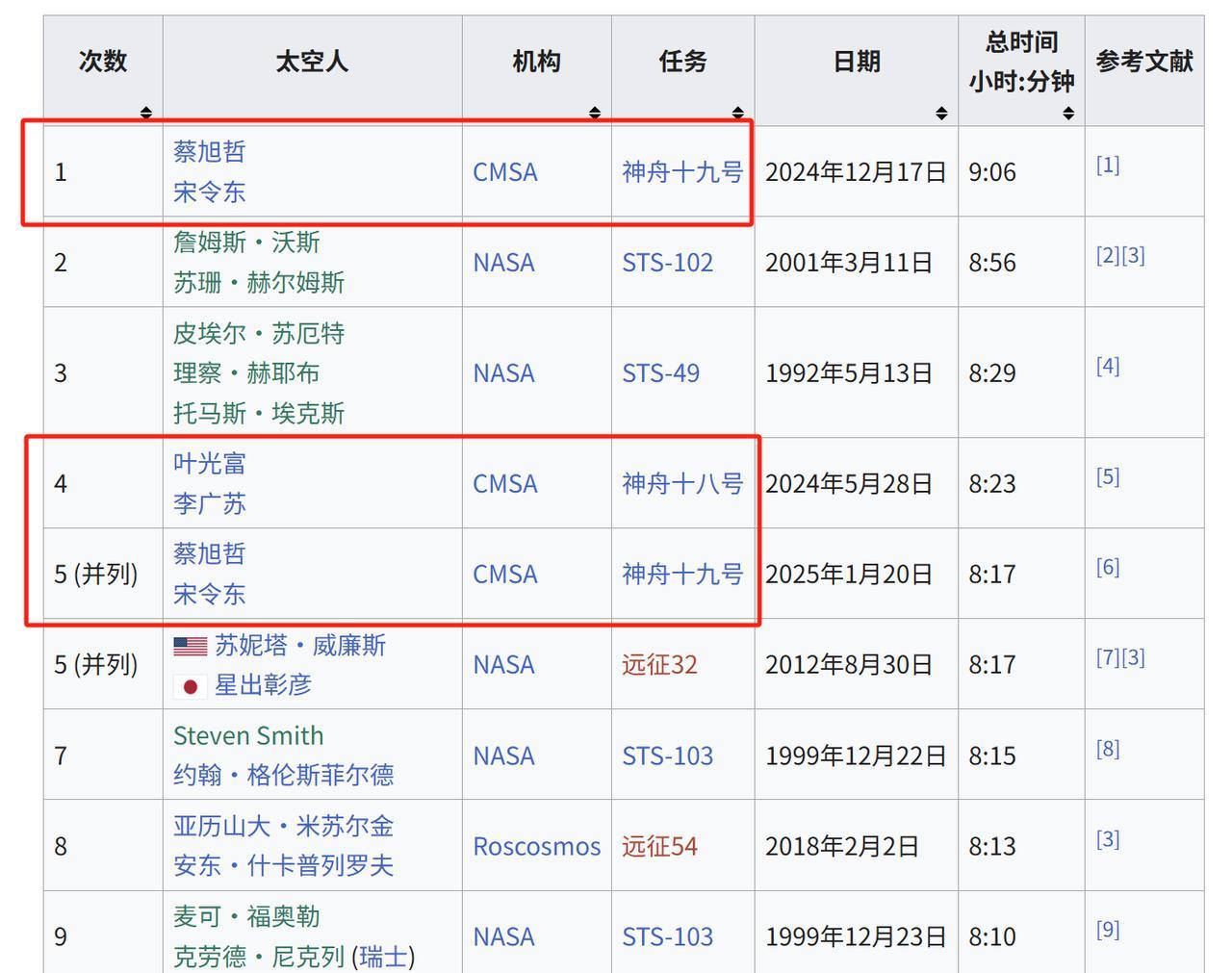
Task: Click the 参考文献 column header
Action: 1143,62
